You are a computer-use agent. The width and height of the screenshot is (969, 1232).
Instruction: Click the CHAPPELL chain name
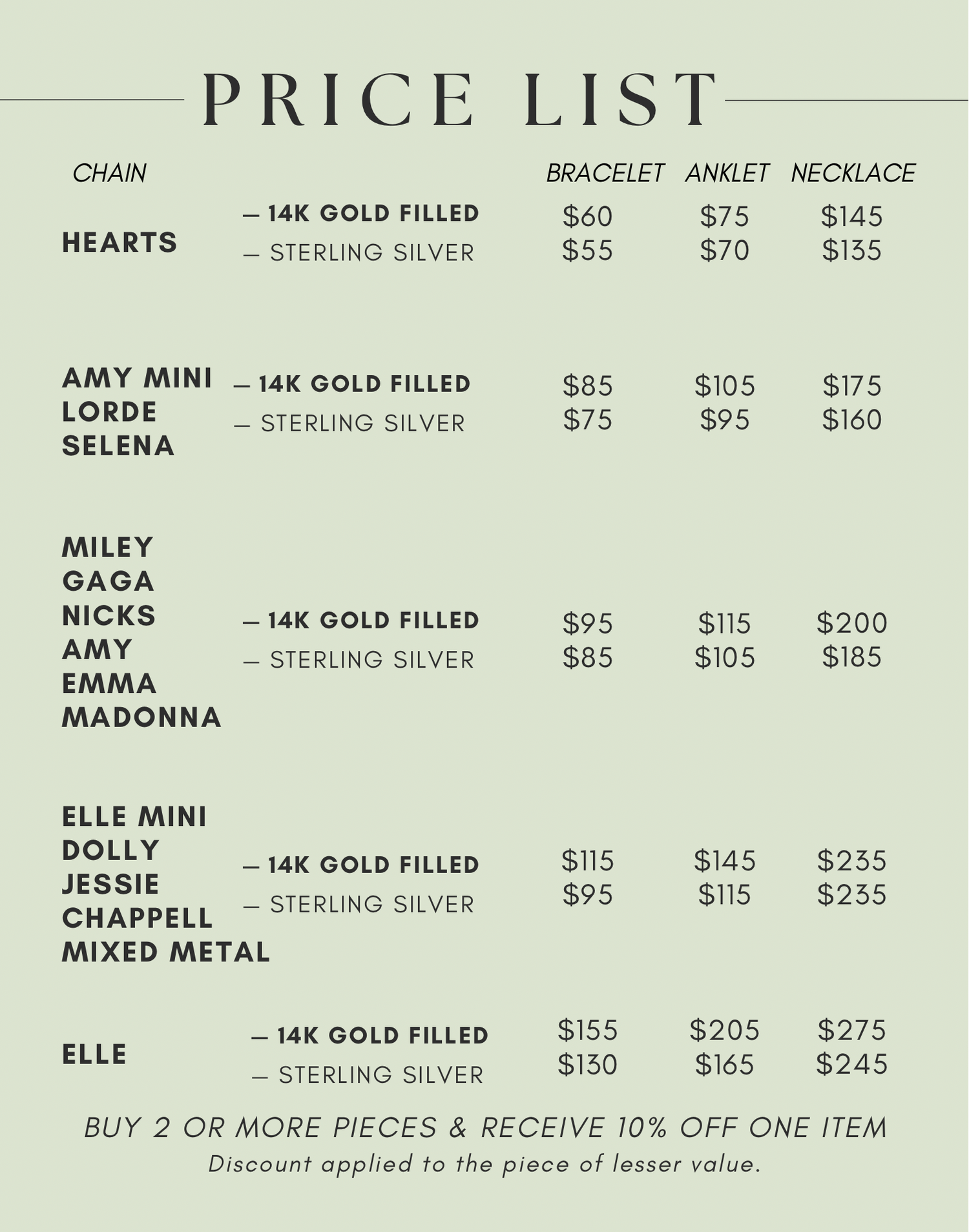[137, 918]
